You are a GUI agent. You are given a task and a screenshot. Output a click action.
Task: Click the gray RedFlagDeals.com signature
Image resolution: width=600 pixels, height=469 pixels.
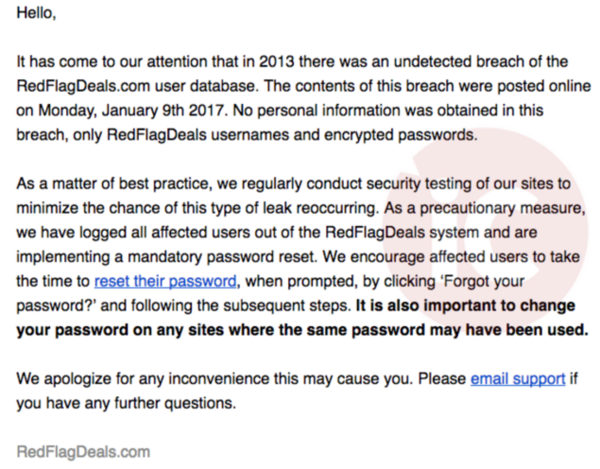[x=83, y=452]
